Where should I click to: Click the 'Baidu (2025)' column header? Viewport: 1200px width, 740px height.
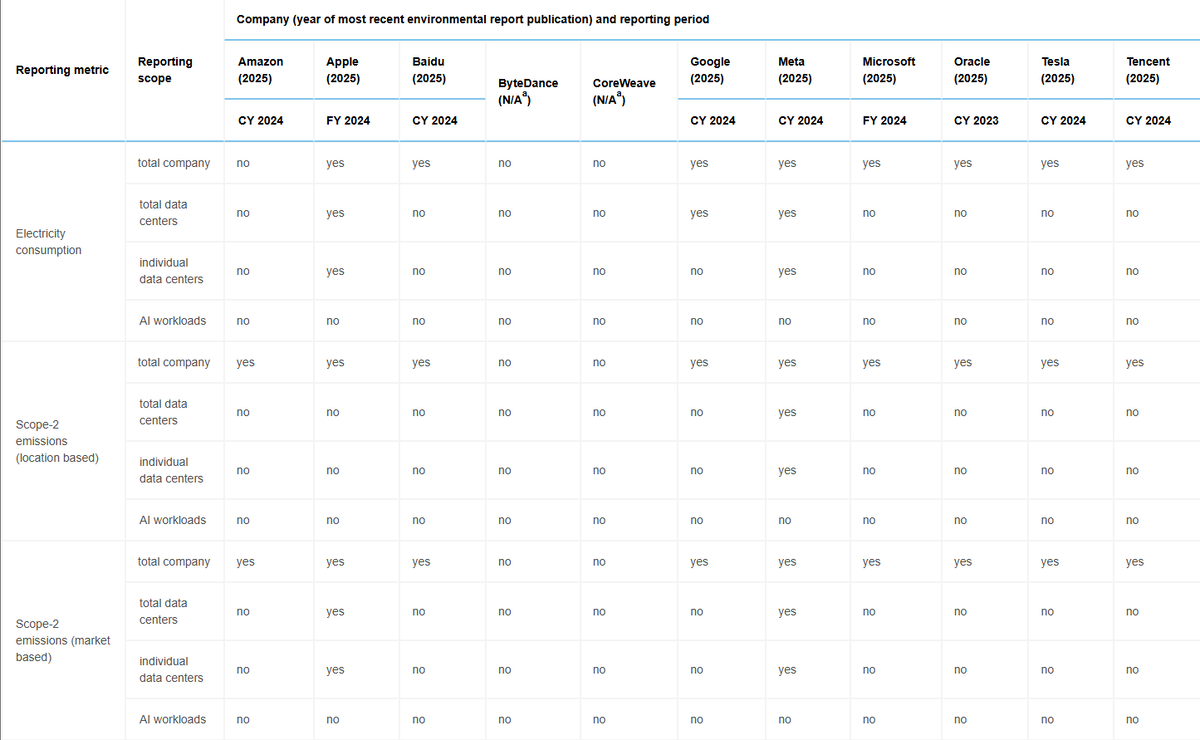(429, 70)
